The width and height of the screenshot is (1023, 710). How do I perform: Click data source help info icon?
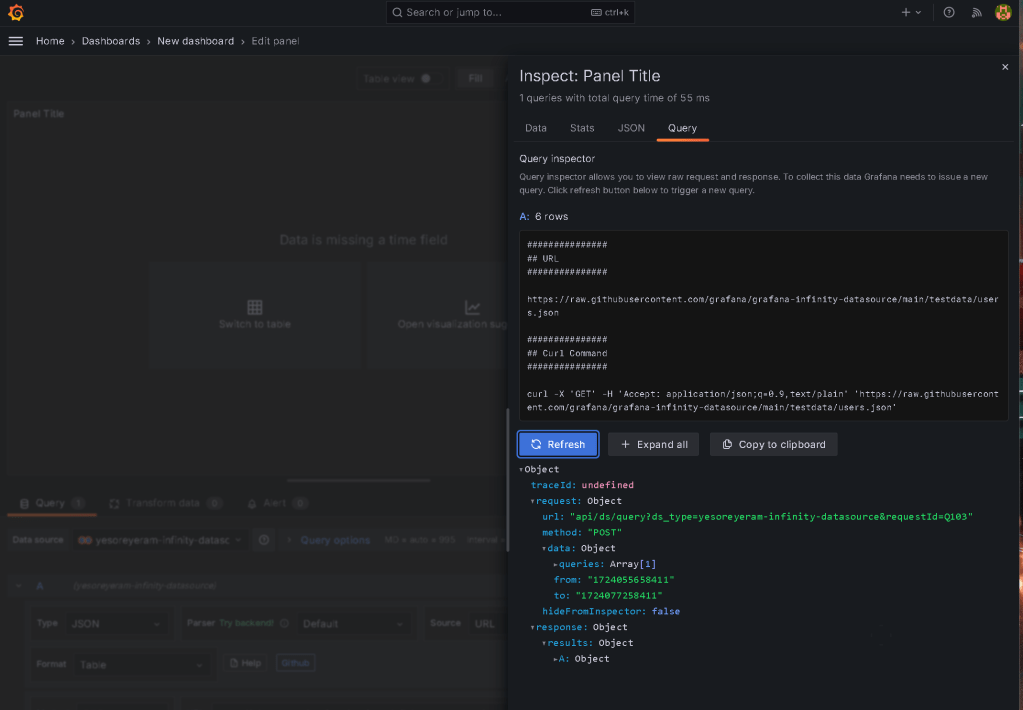(x=264, y=540)
